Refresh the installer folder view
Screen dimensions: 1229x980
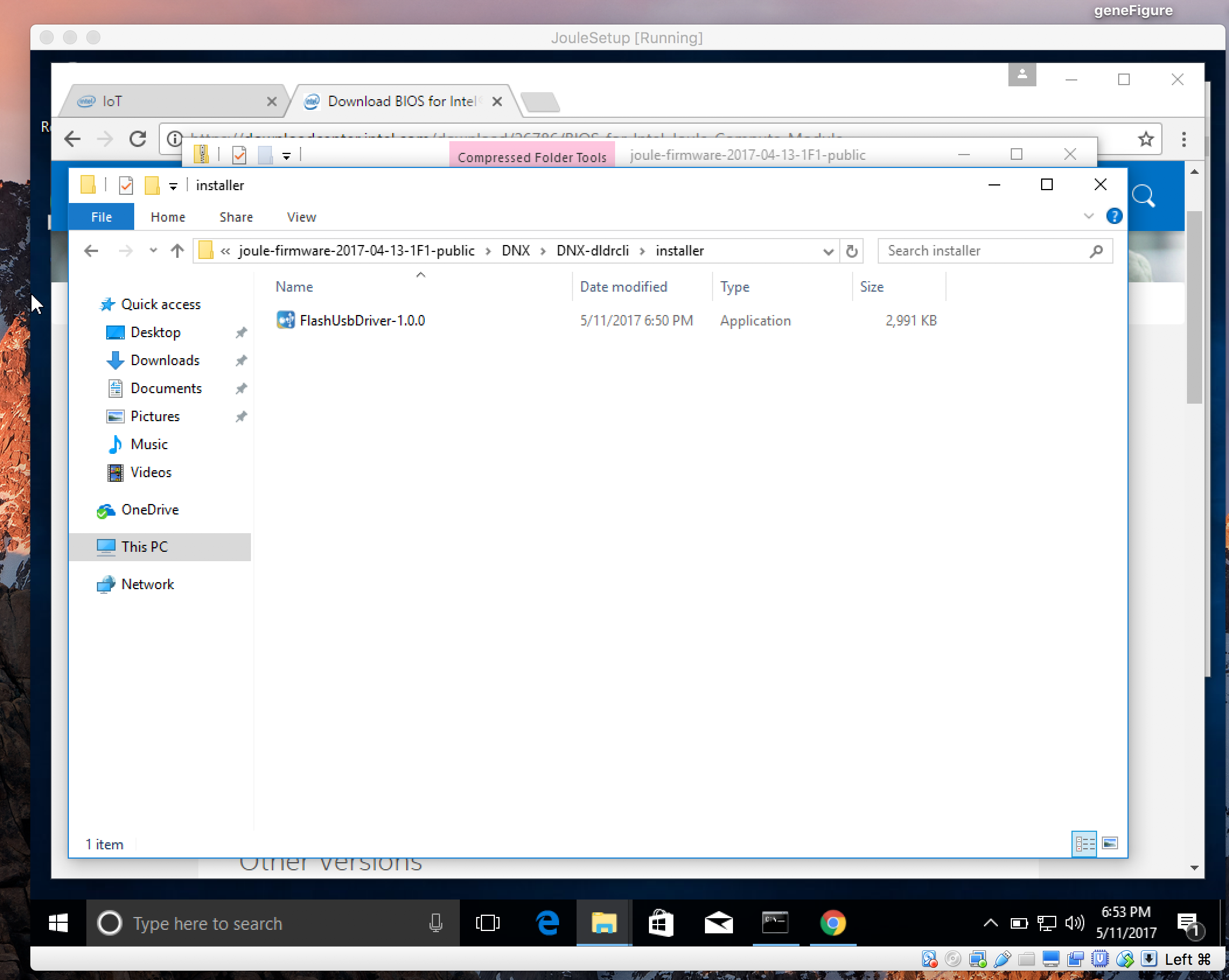pos(851,251)
